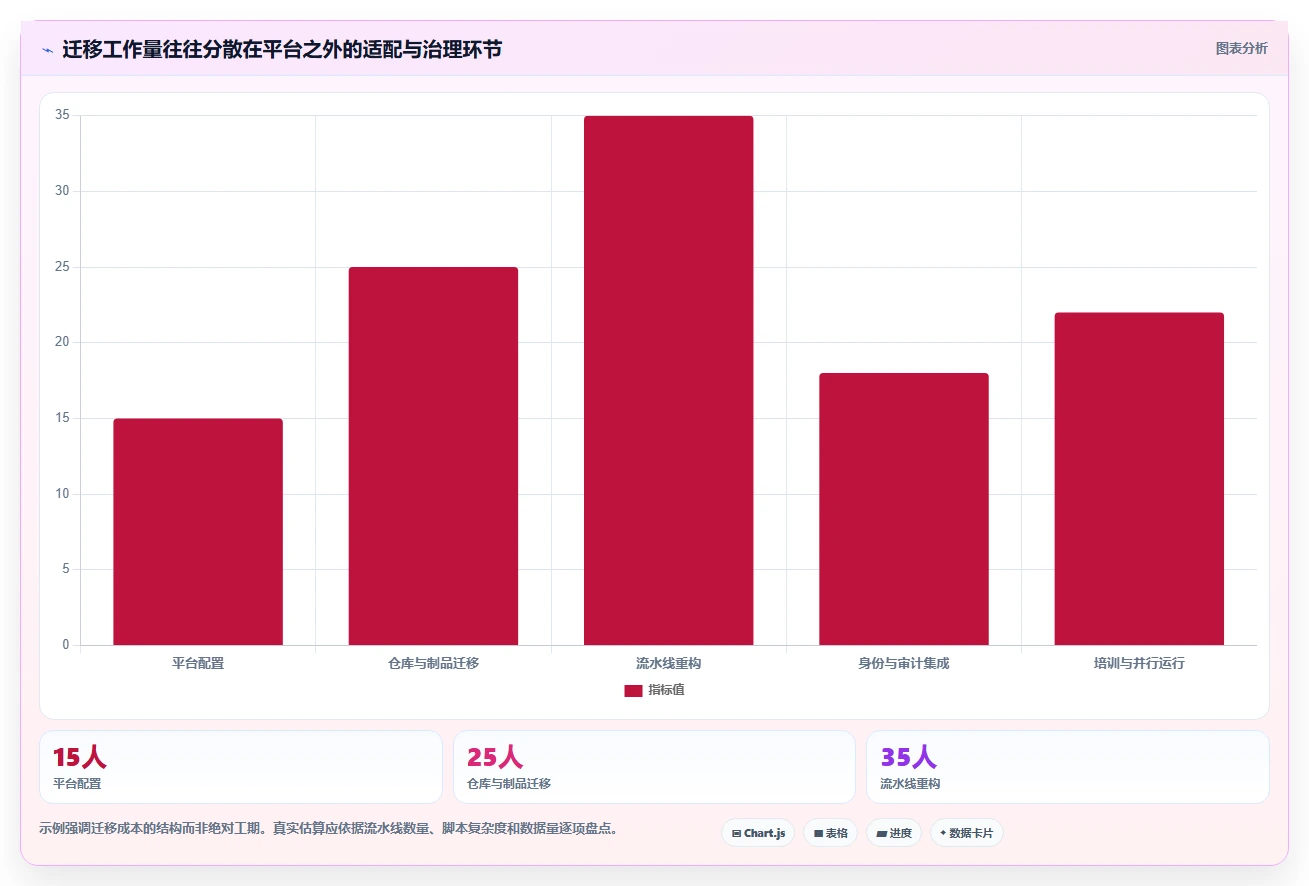Open the 15人 平台配置 data card
1309x886 pixels.
(241, 767)
